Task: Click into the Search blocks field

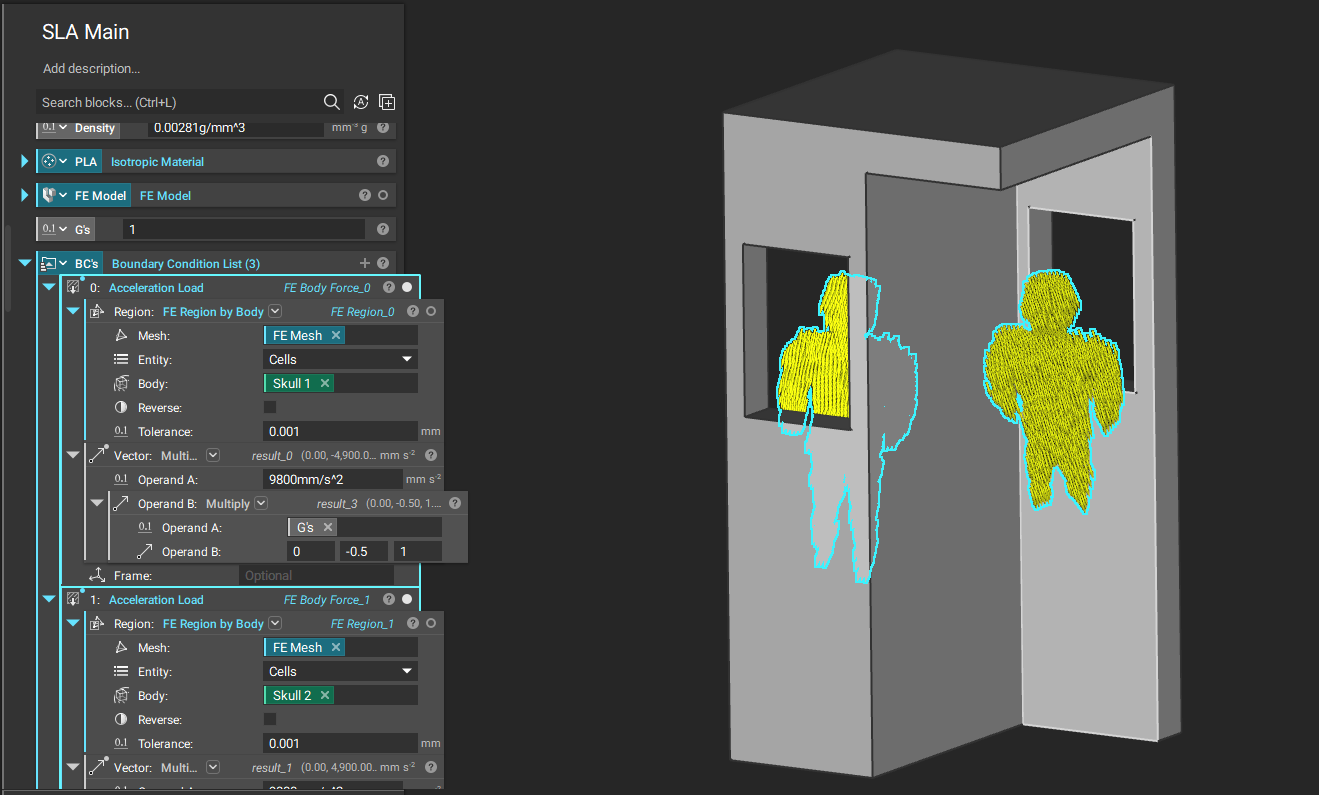Action: [x=178, y=102]
